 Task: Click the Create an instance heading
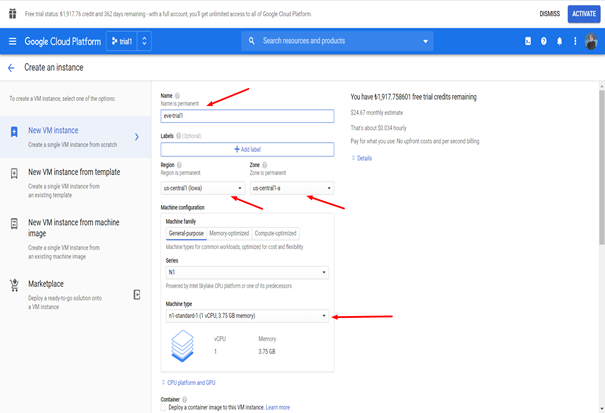[54, 68]
